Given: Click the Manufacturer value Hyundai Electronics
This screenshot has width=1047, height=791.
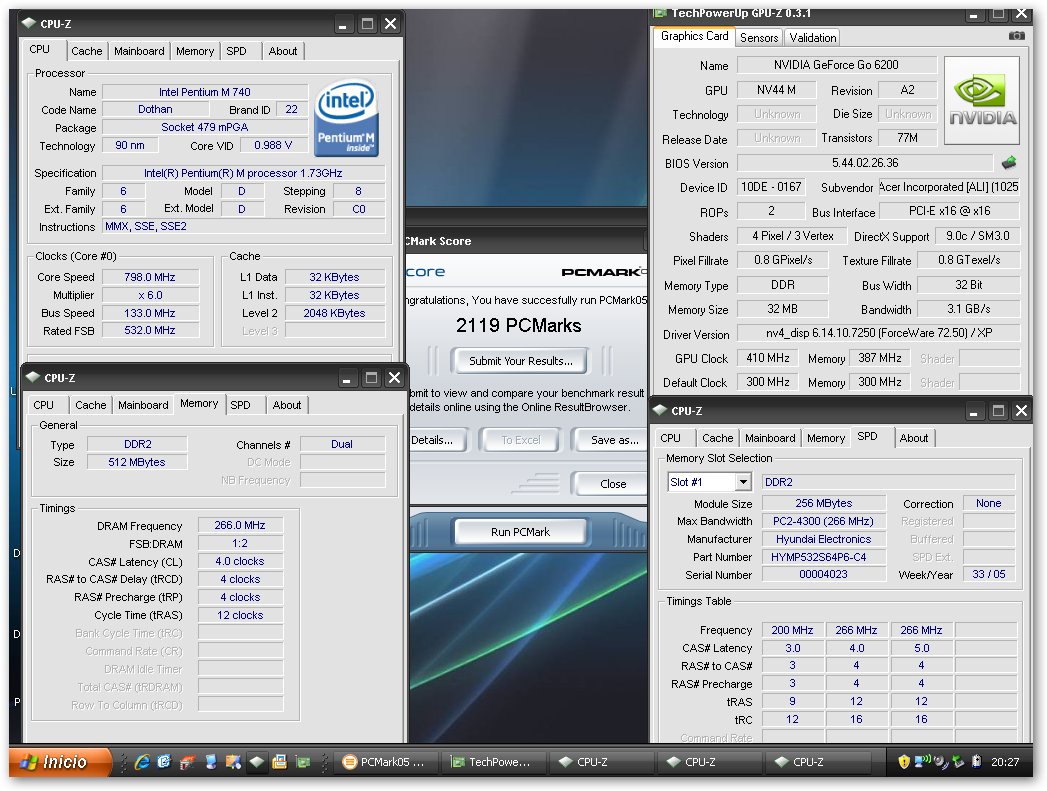Looking at the screenshot, I should click(823, 539).
